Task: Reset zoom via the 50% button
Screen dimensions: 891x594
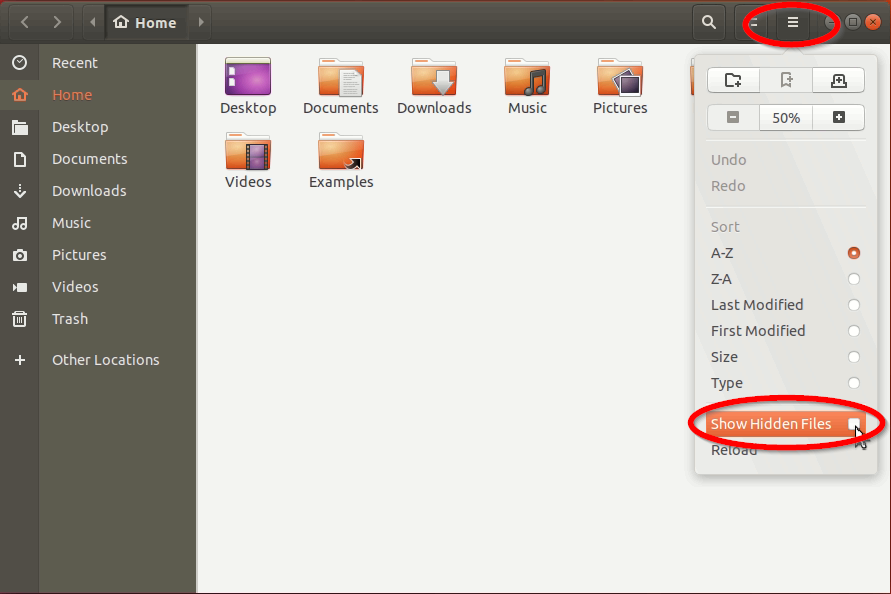Action: tap(786, 118)
